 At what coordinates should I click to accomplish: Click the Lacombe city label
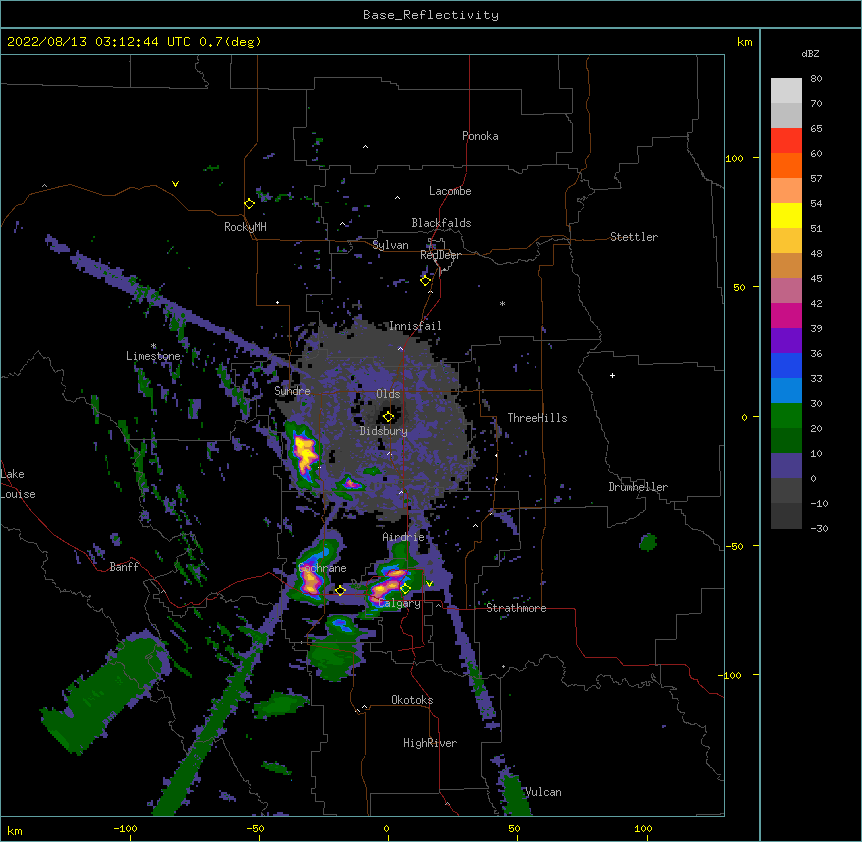click(450, 191)
